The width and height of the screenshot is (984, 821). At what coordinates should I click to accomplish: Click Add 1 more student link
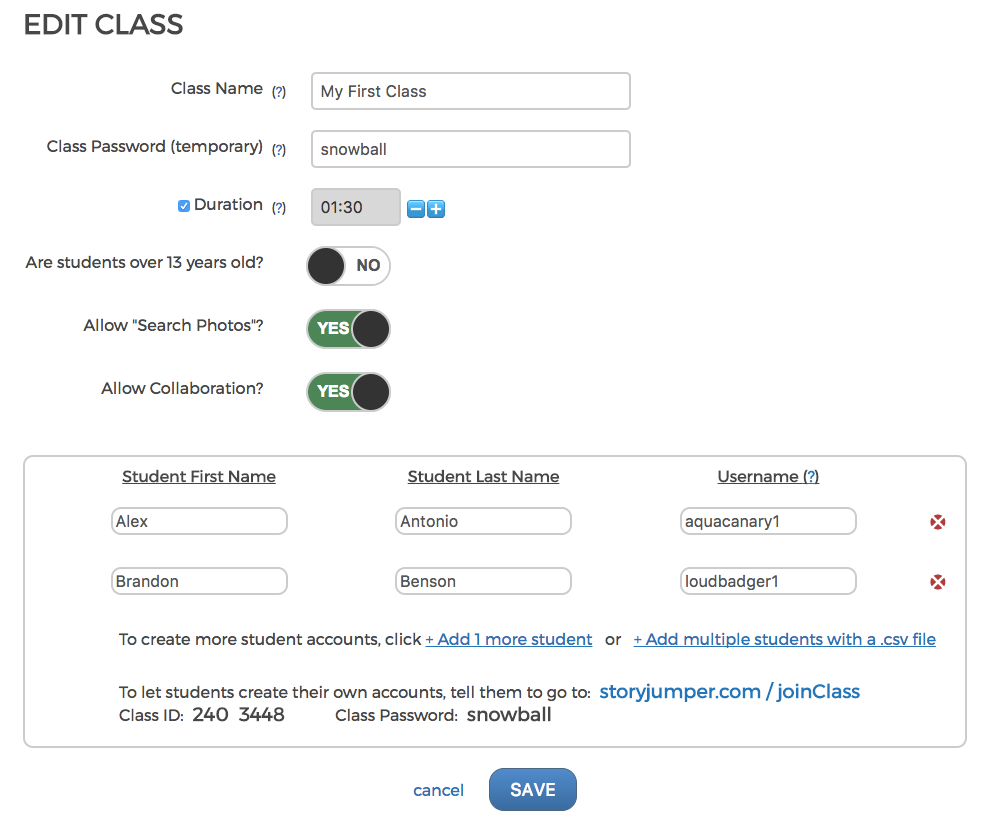click(509, 640)
